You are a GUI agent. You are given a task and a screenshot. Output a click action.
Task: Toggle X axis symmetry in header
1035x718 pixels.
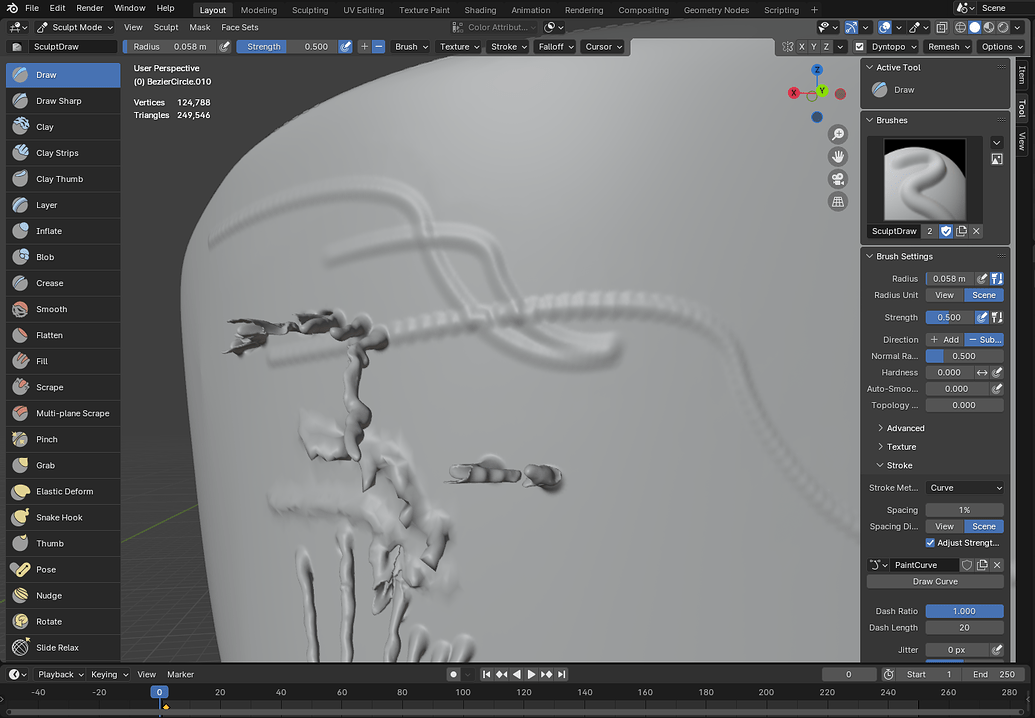[801, 47]
